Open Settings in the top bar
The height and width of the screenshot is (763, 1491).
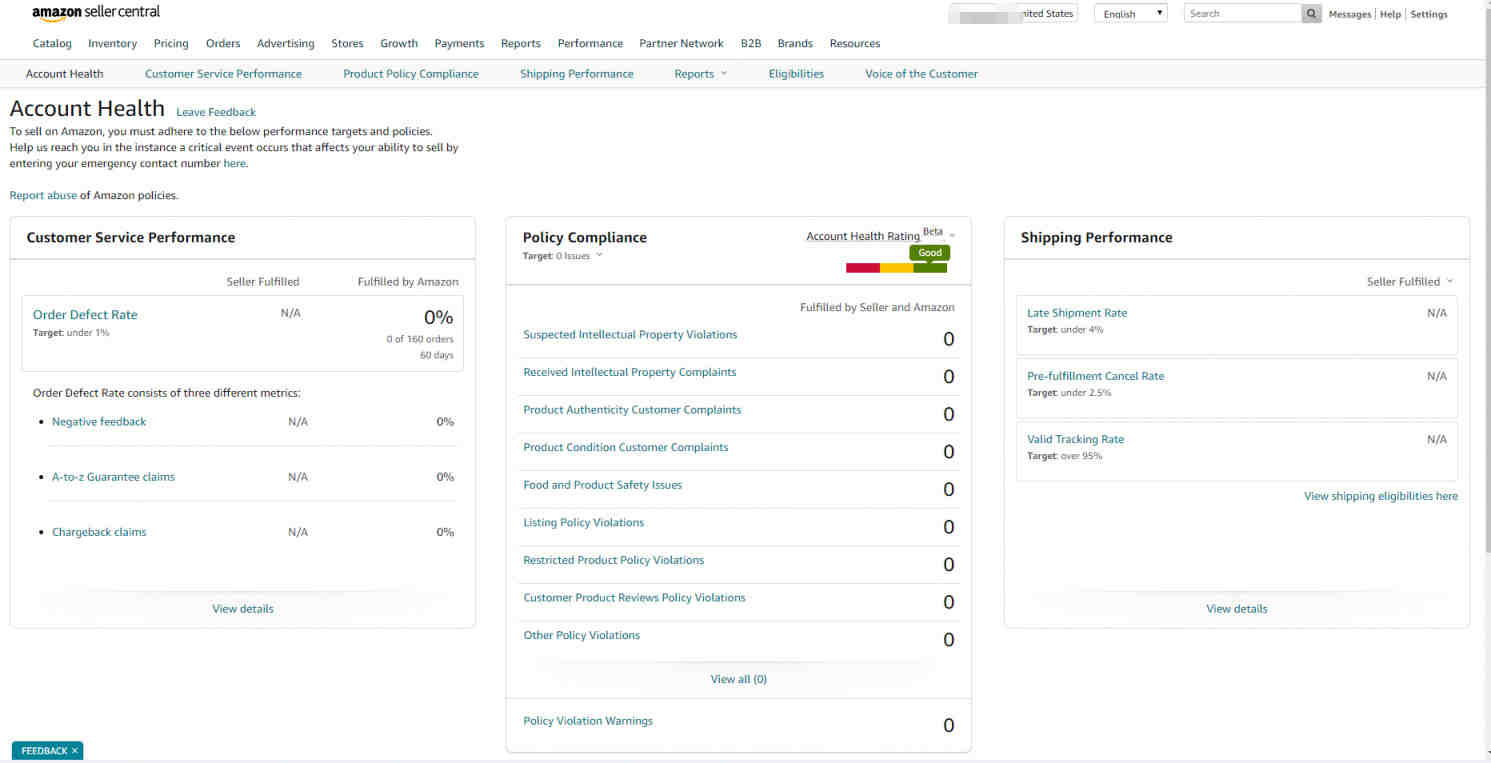[1429, 14]
